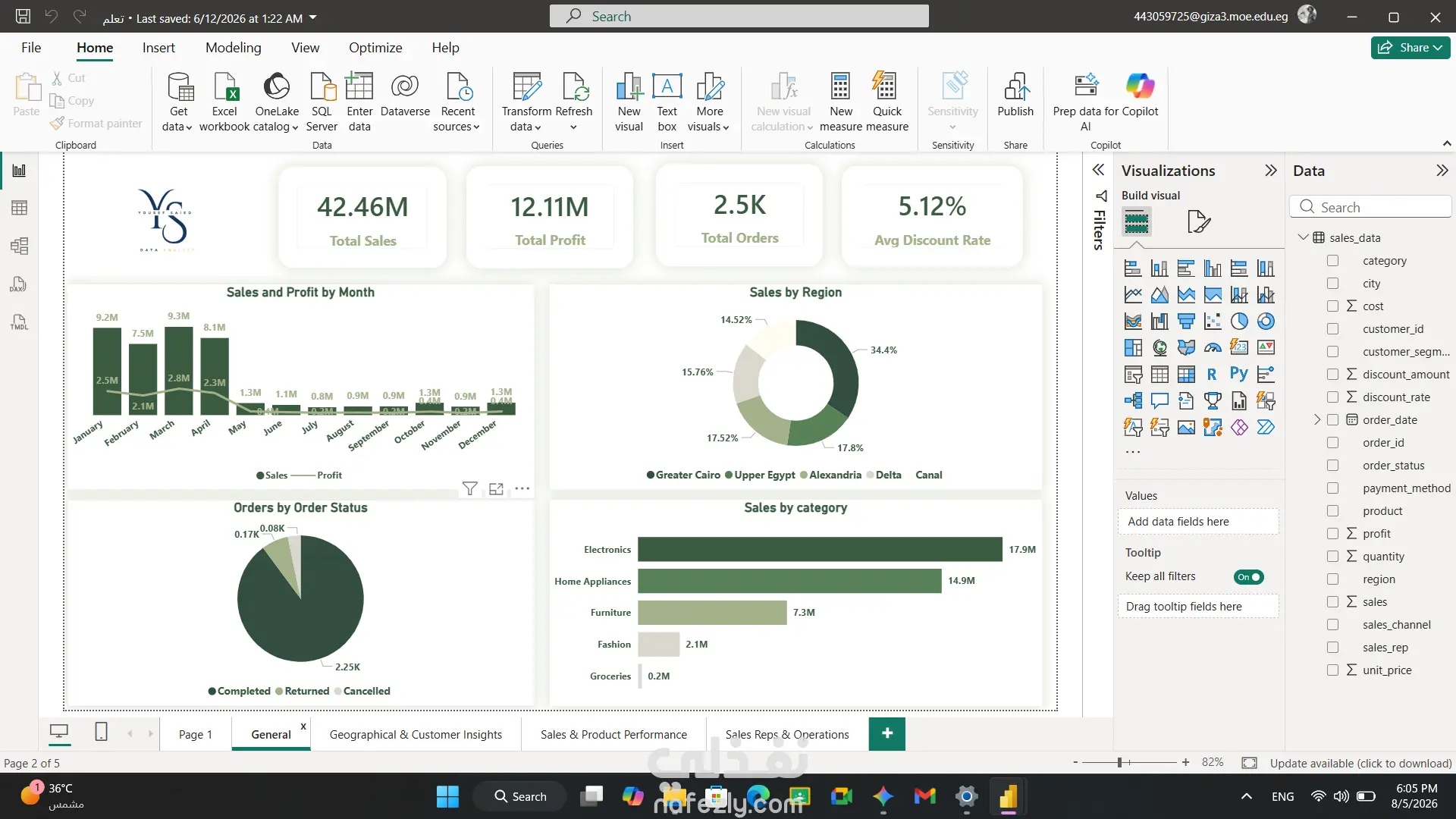Switch to Table view in left sidebar
The height and width of the screenshot is (819, 1456).
coord(20,208)
